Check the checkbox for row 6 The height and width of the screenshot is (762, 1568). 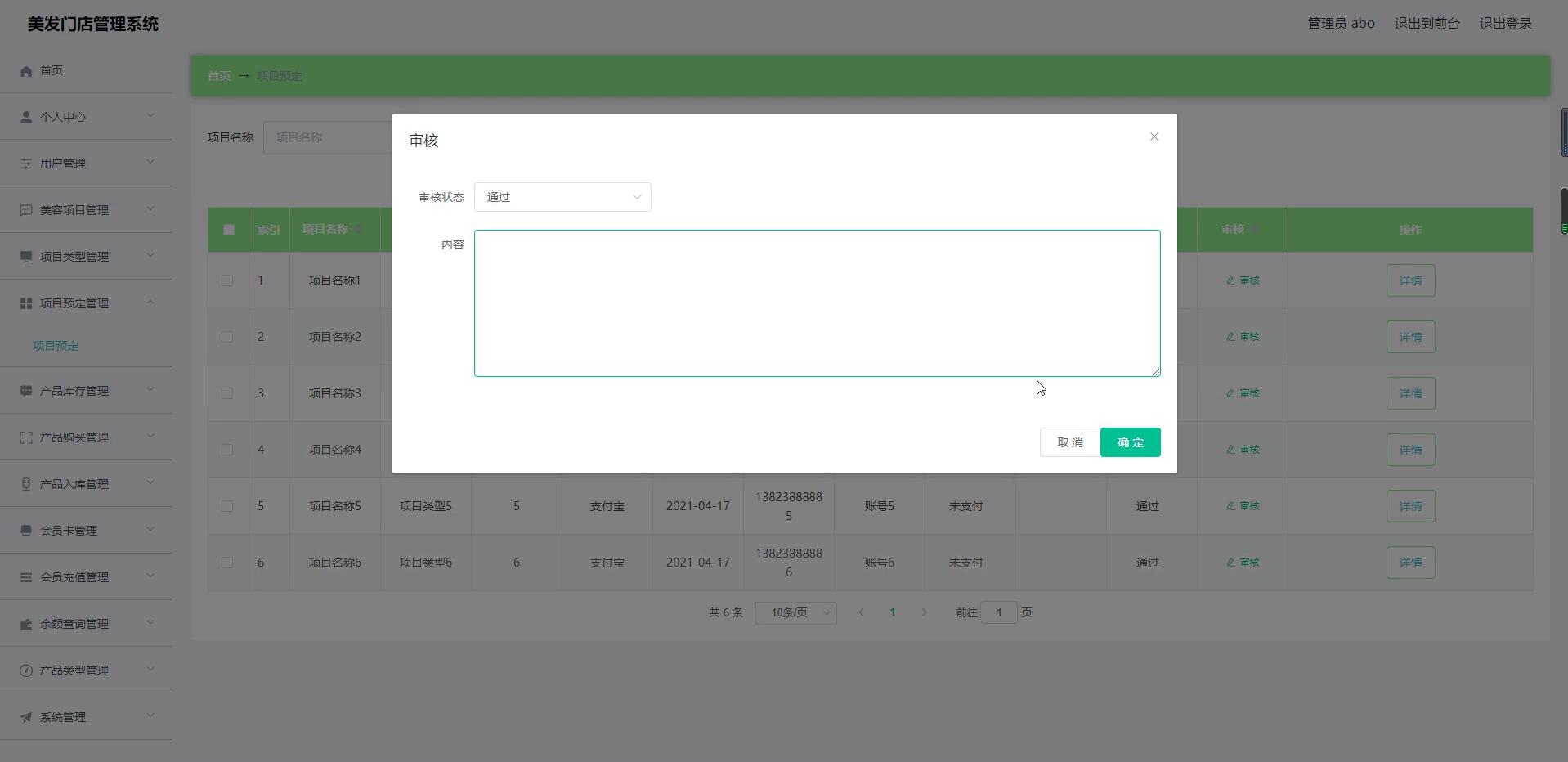pyautogui.click(x=227, y=563)
